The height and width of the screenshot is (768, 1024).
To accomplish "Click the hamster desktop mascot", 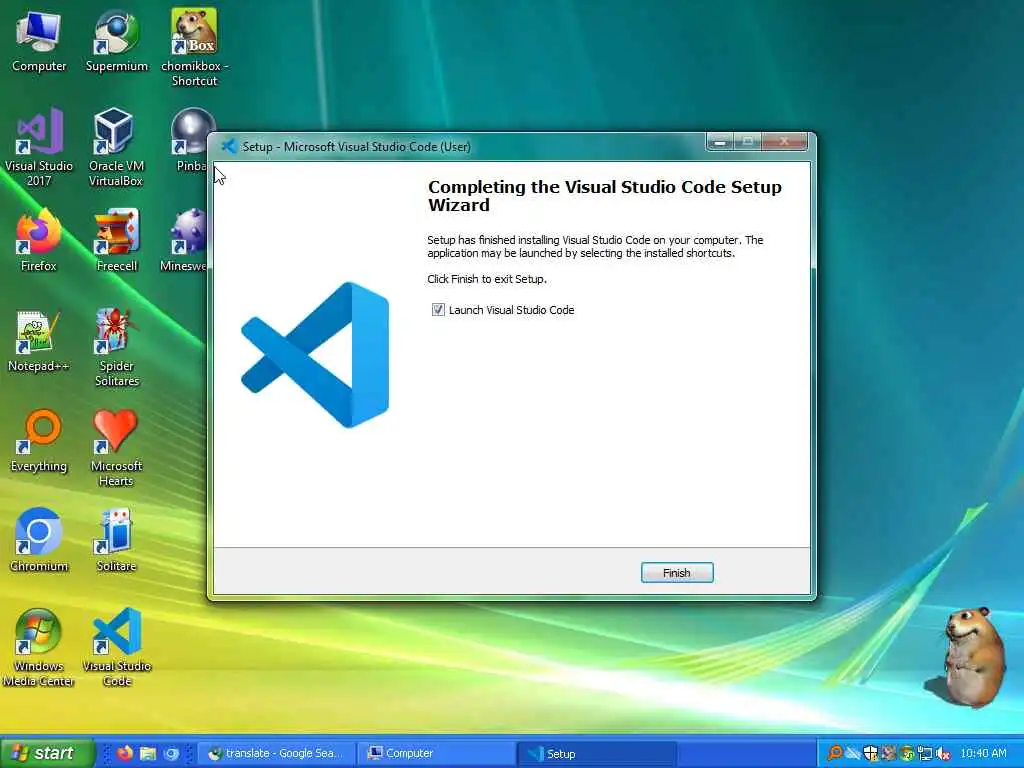I will coord(969,656).
